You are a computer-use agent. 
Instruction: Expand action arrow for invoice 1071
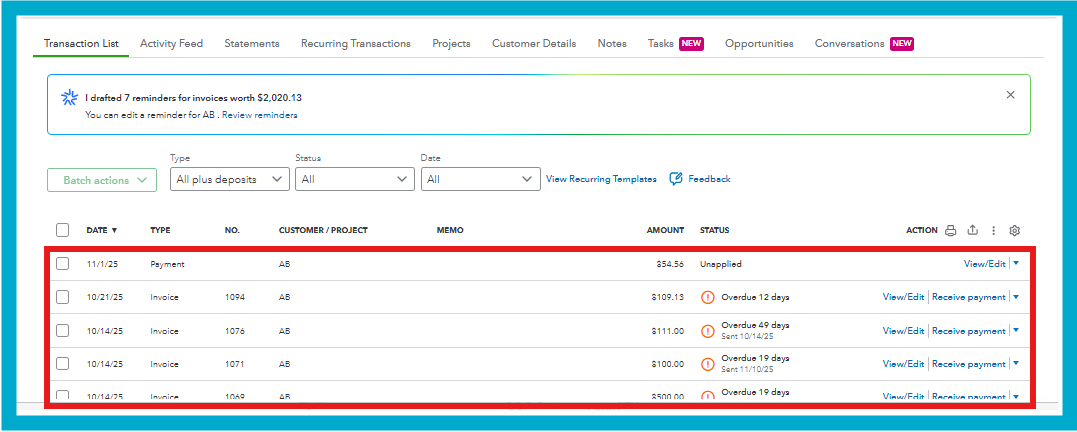pos(1016,364)
